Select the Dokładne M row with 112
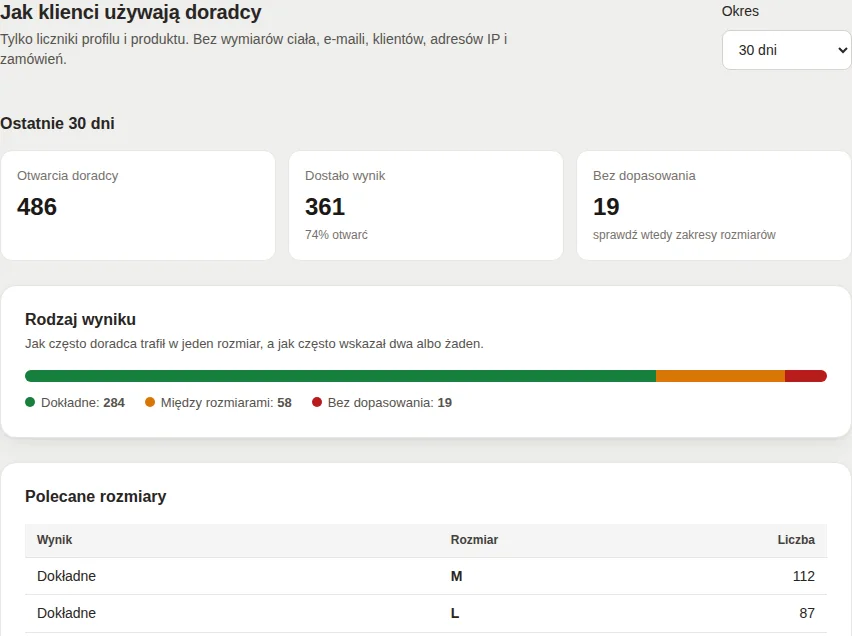This screenshot has width=852, height=636. (426, 576)
